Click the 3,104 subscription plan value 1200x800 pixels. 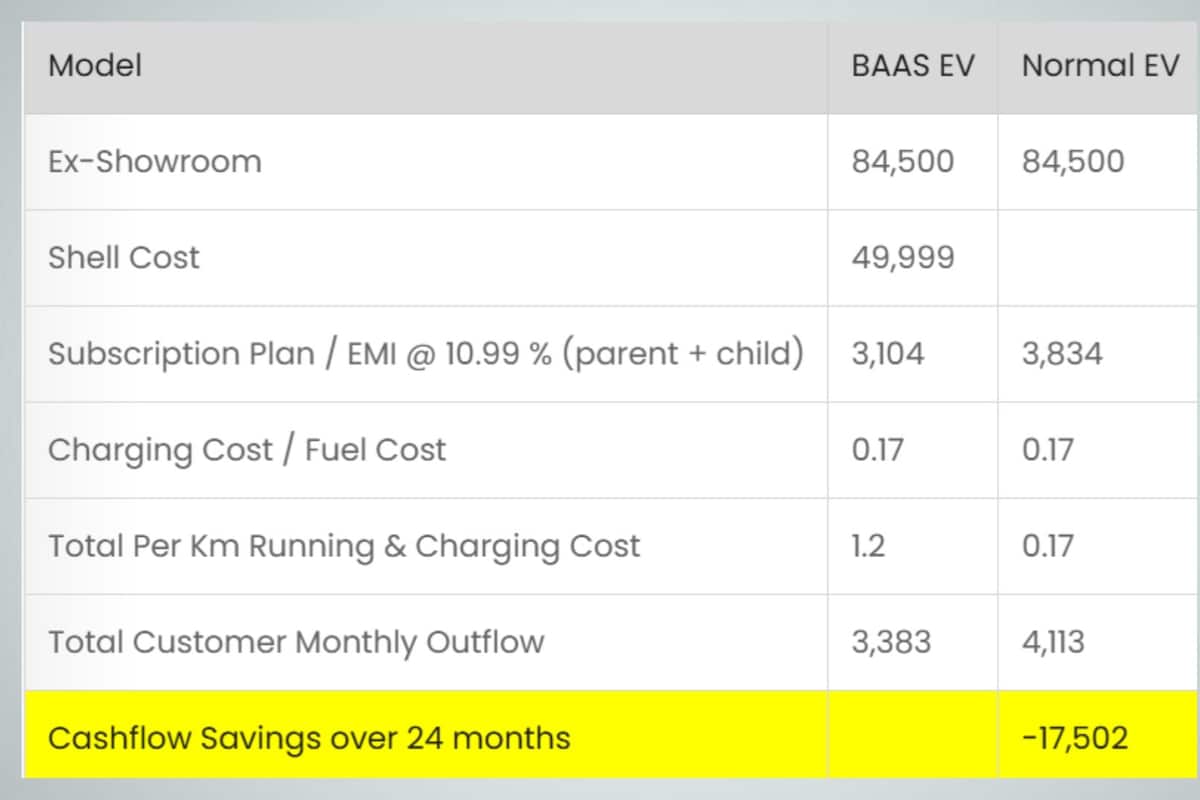889,354
